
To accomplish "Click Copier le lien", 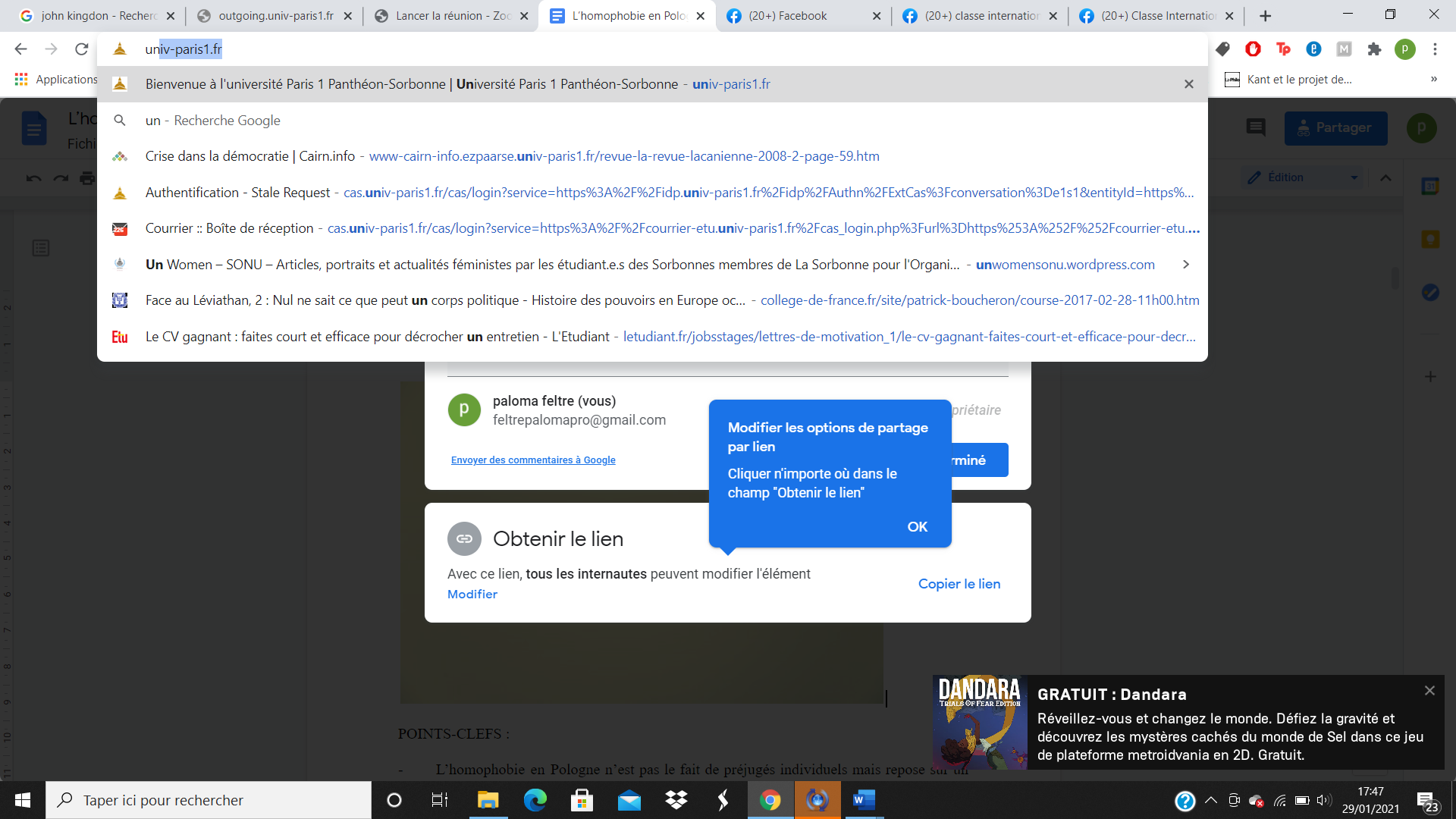I will [x=959, y=584].
